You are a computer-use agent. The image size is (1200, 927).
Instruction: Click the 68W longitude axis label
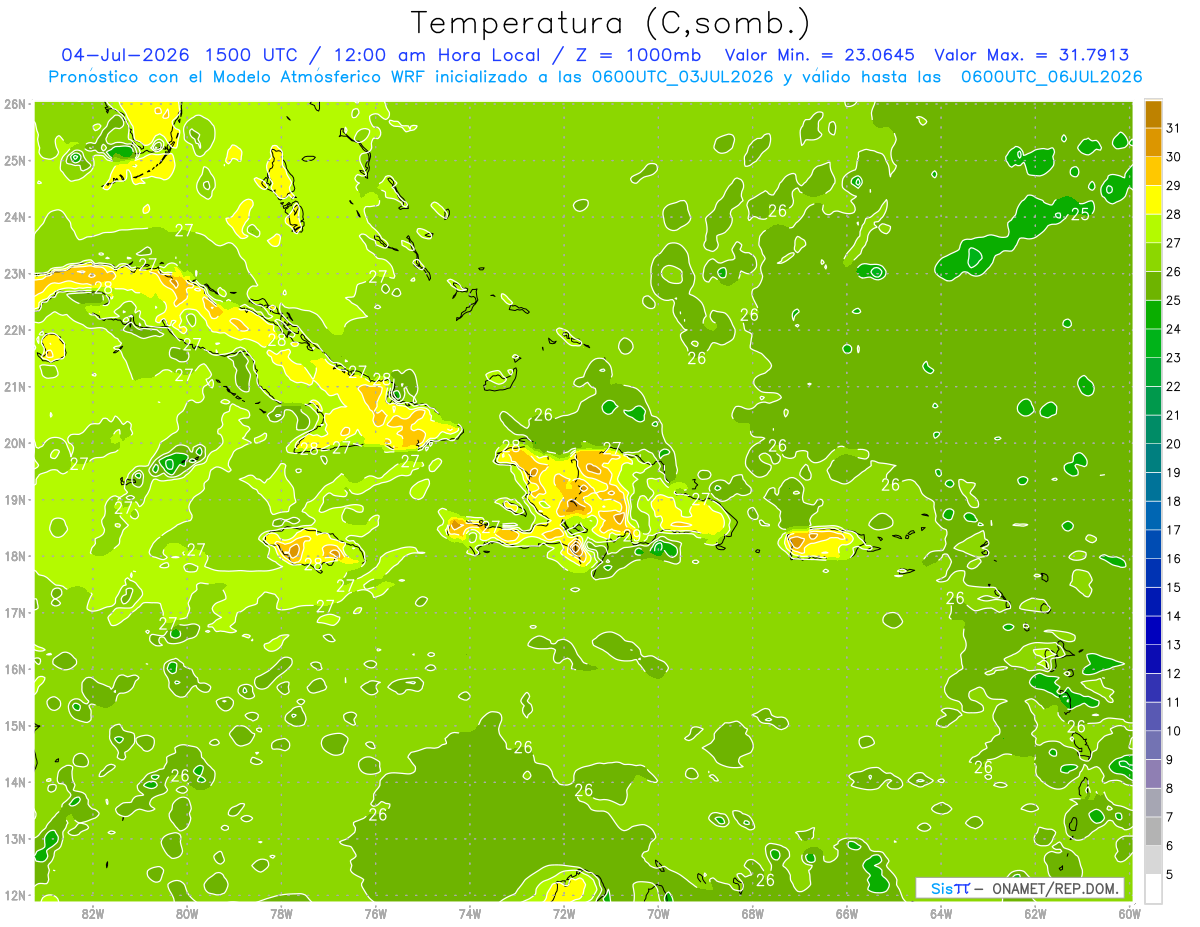pos(752,913)
